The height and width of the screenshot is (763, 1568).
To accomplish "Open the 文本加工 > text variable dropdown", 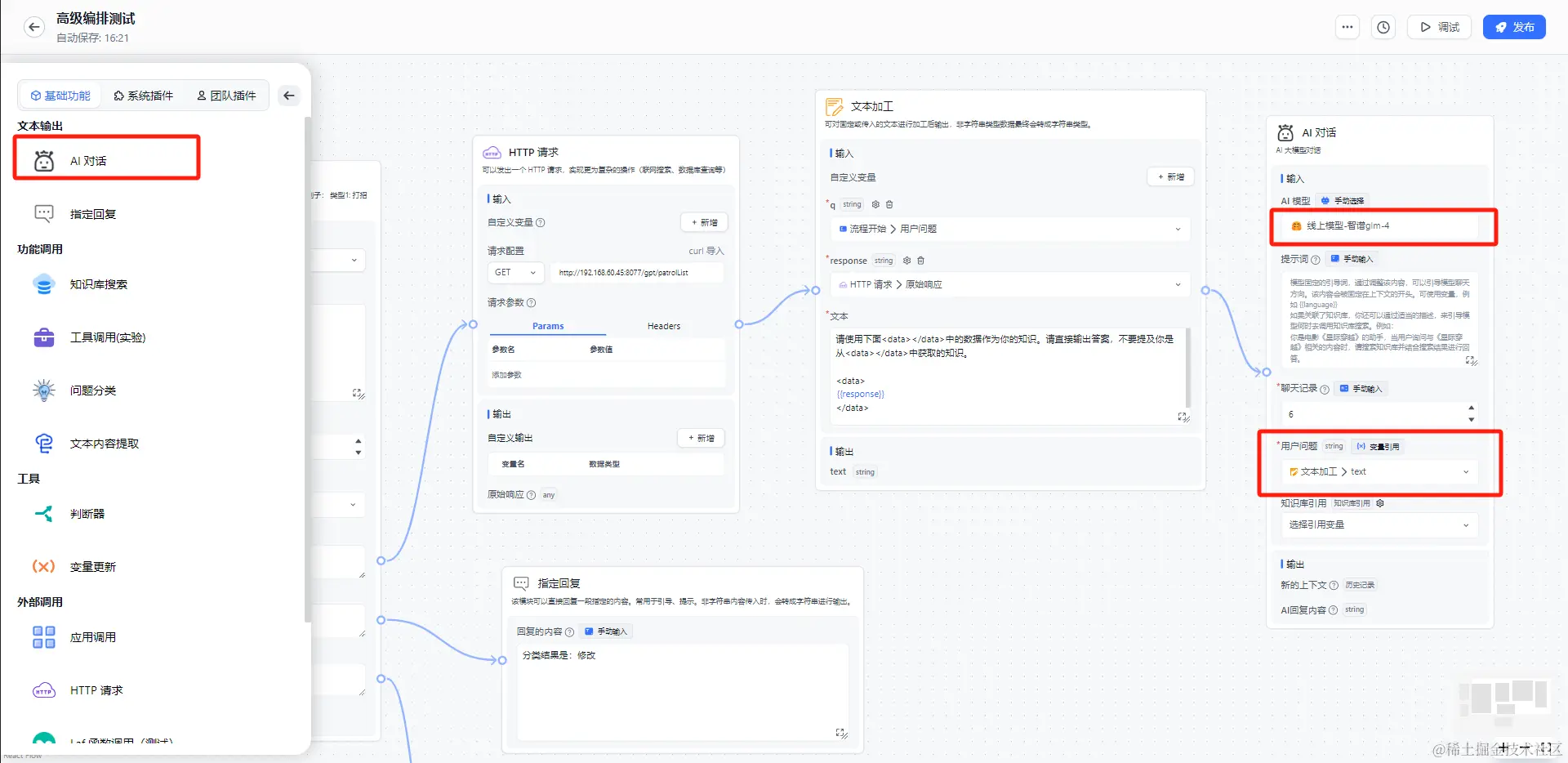I will [x=1379, y=471].
